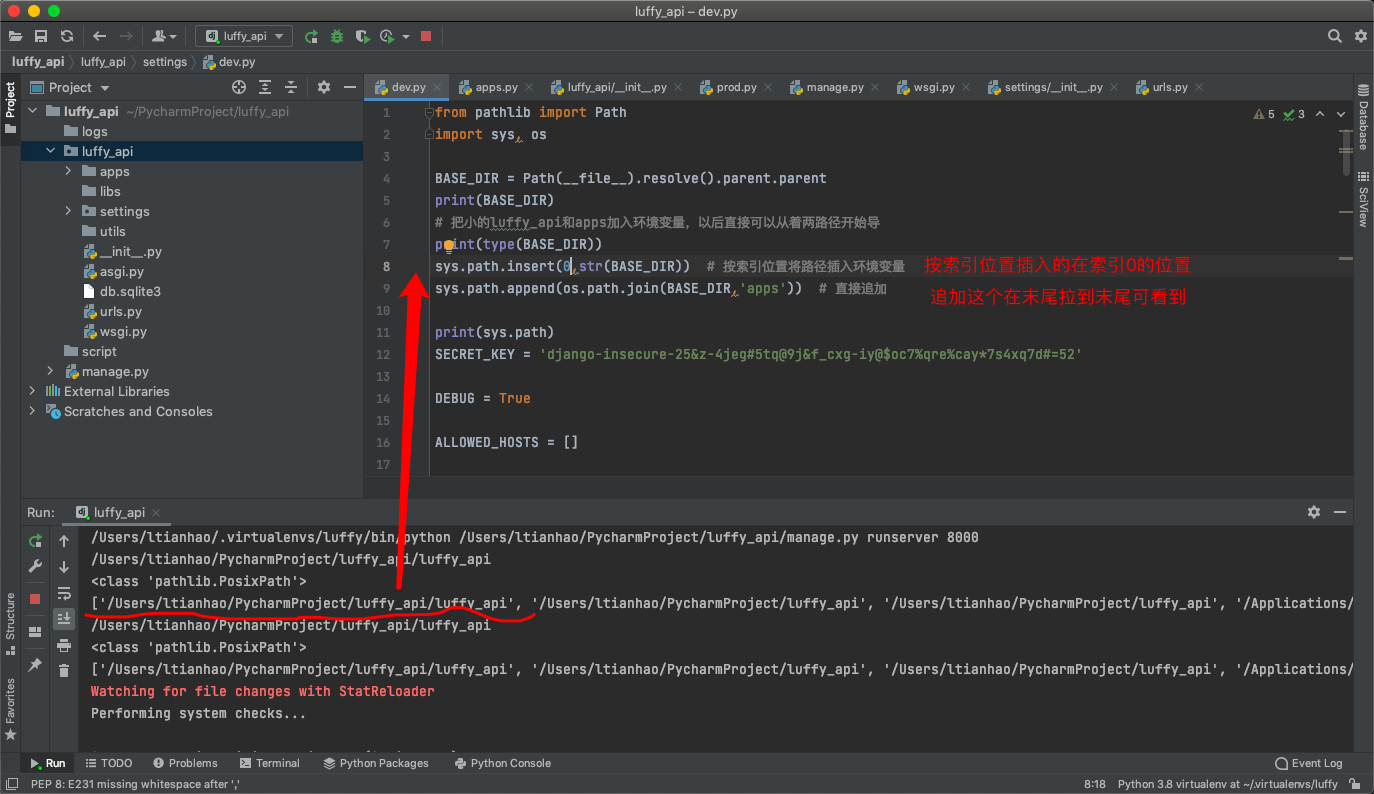Switch to the apps.py editor tab
The image size is (1374, 794).
tap(496, 87)
